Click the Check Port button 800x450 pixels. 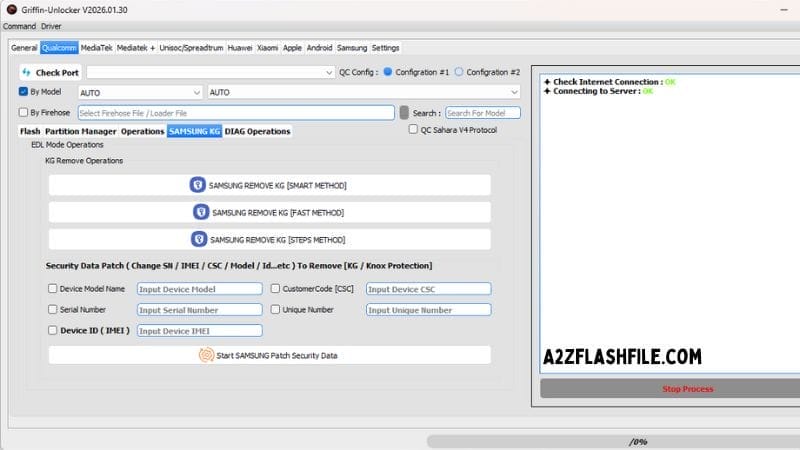pyautogui.click(x=51, y=72)
